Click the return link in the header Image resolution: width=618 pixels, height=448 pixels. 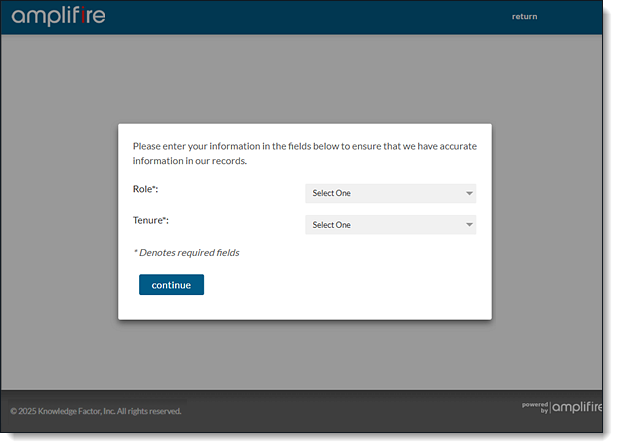point(524,16)
